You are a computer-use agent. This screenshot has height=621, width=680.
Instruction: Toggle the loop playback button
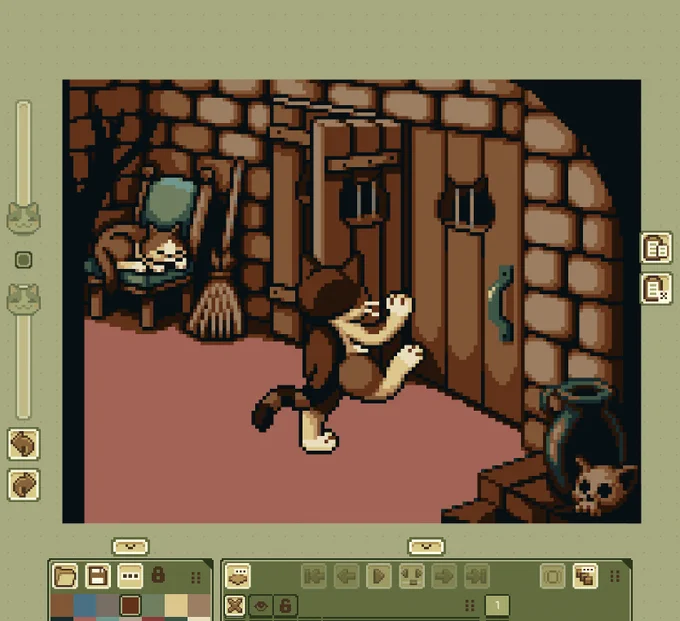(552, 576)
